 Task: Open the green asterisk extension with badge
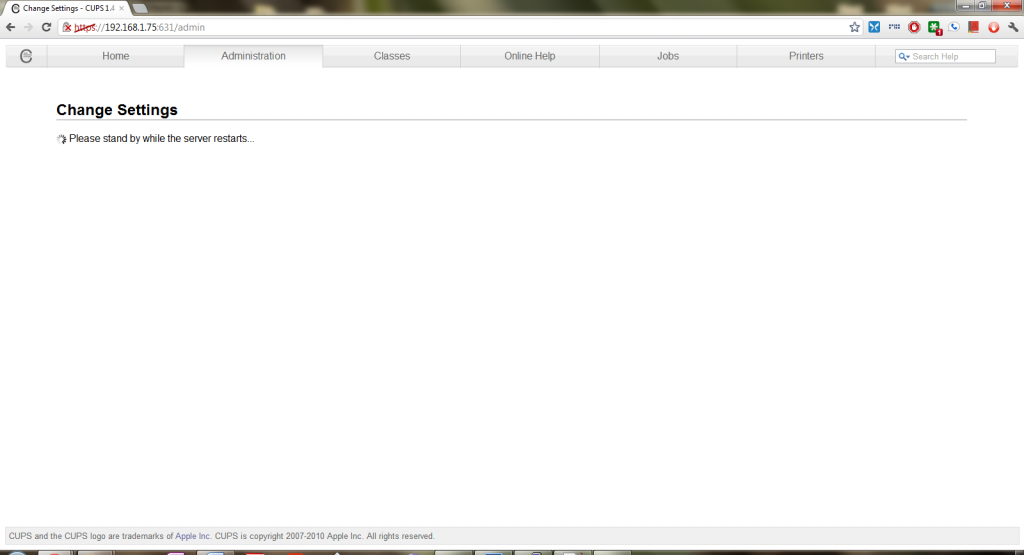935,28
